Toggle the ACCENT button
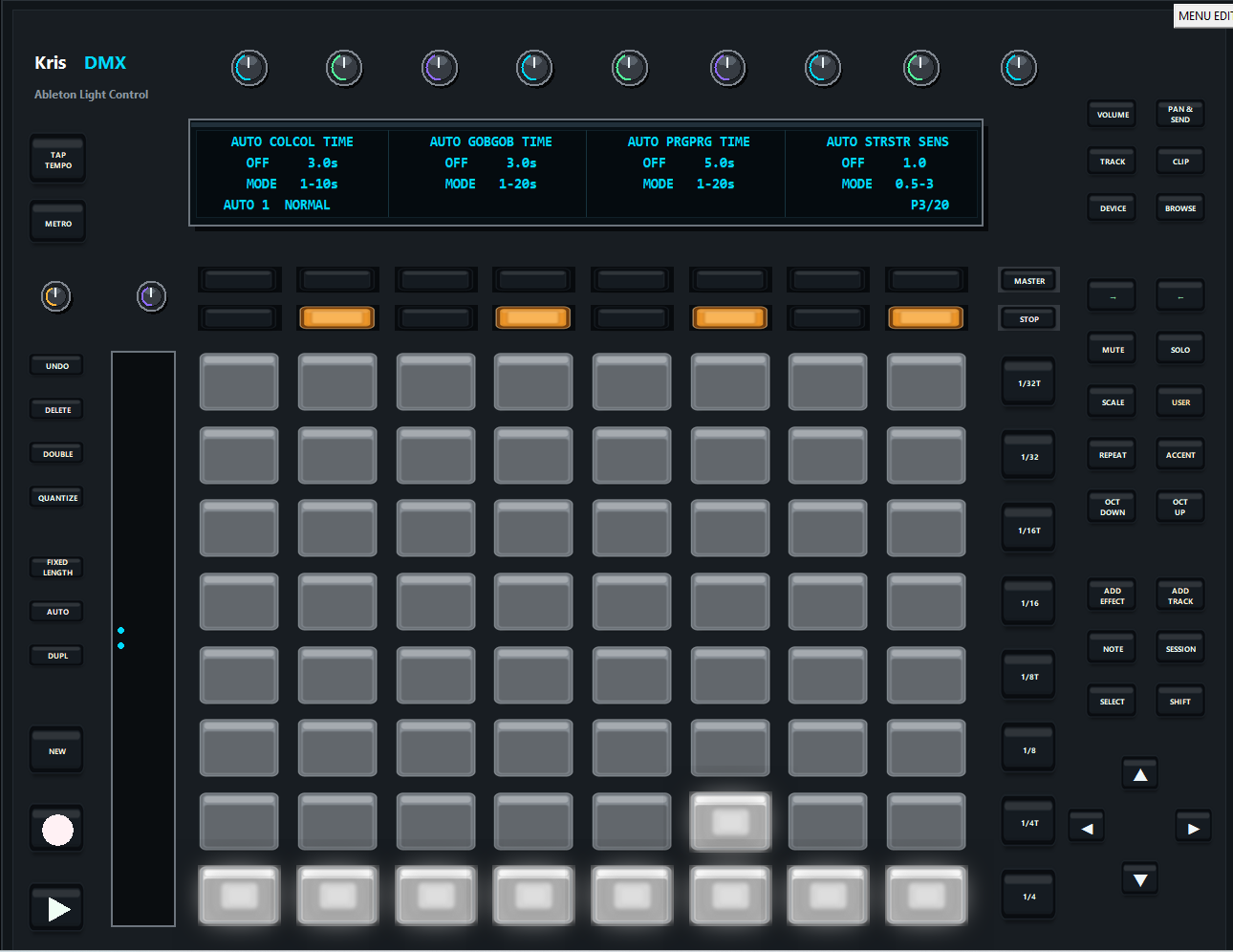 [x=1180, y=455]
